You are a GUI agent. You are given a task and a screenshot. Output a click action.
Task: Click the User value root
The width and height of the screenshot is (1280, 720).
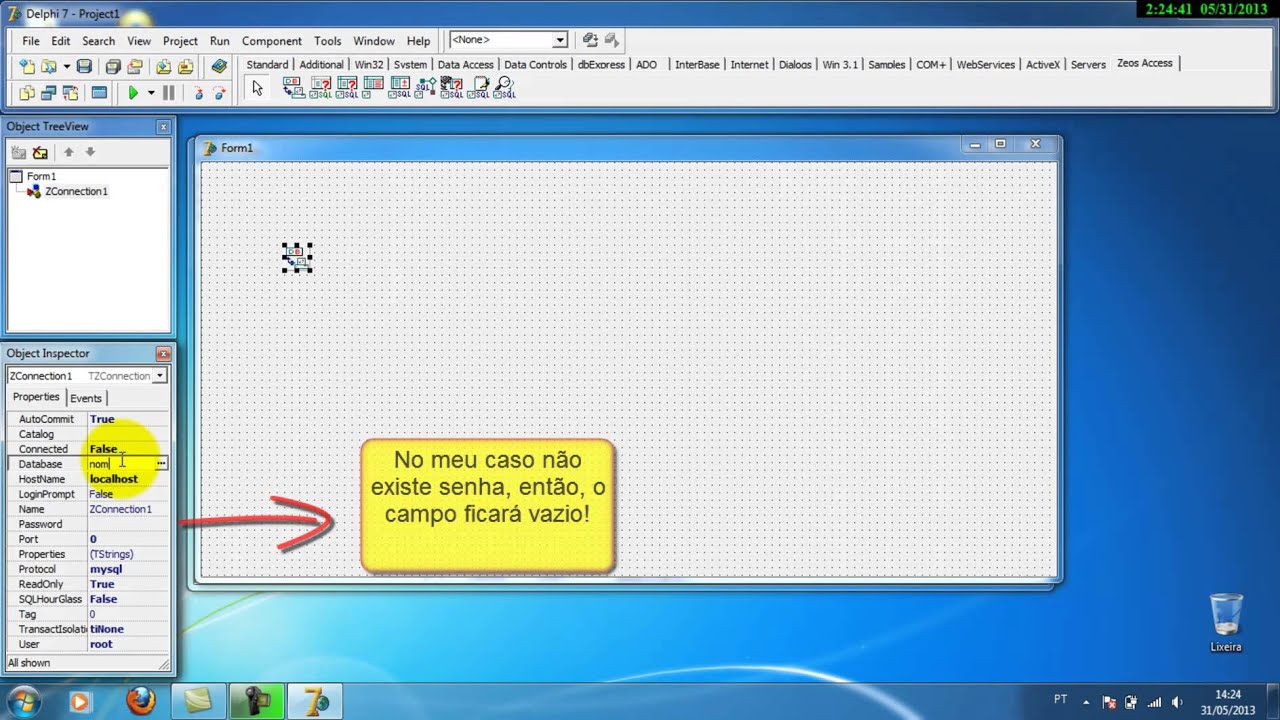pos(100,644)
